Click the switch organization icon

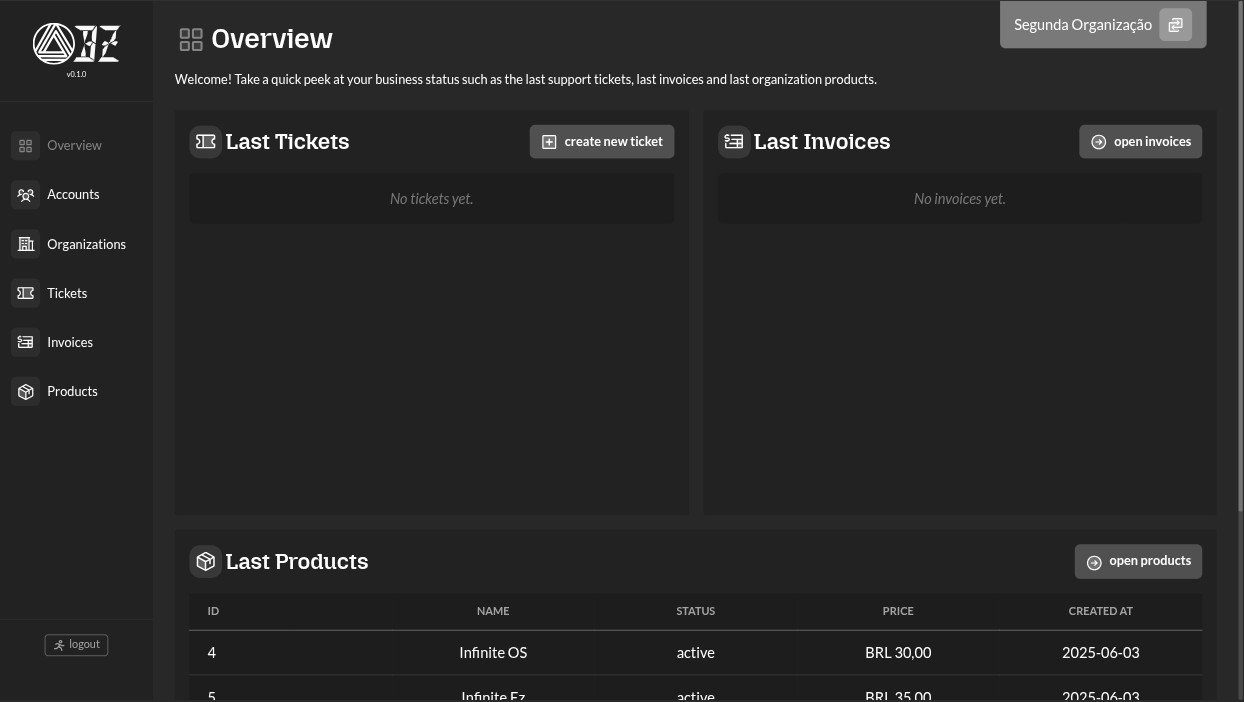tap(1175, 25)
